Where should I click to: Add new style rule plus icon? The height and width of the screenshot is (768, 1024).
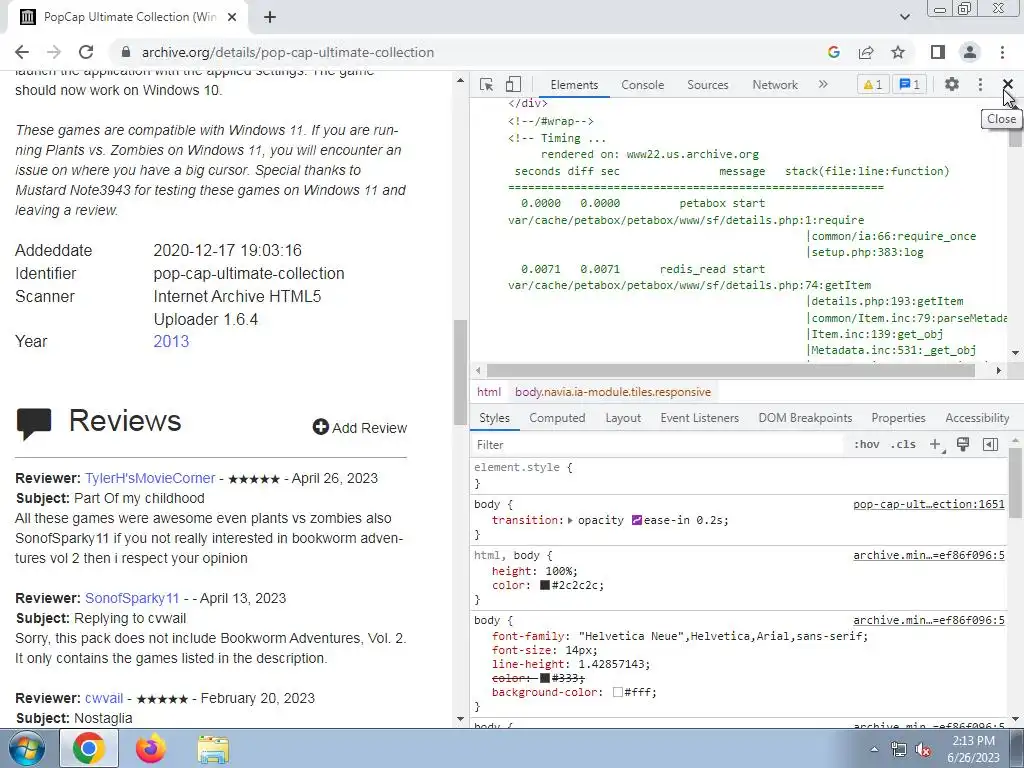935,445
